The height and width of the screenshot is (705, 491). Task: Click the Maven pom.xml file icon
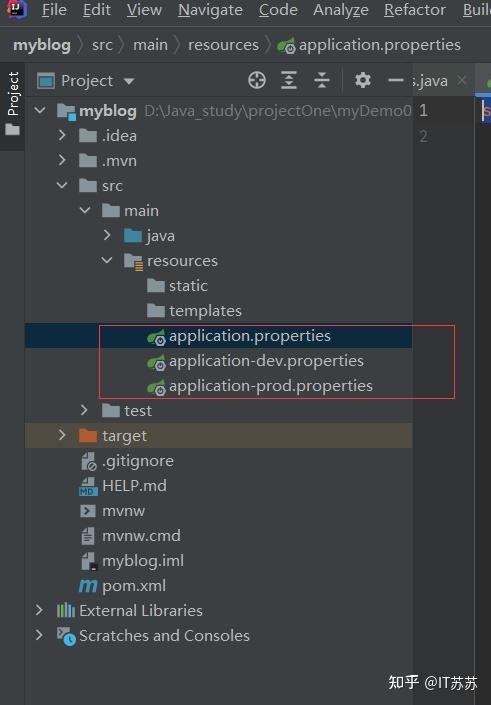(88, 585)
